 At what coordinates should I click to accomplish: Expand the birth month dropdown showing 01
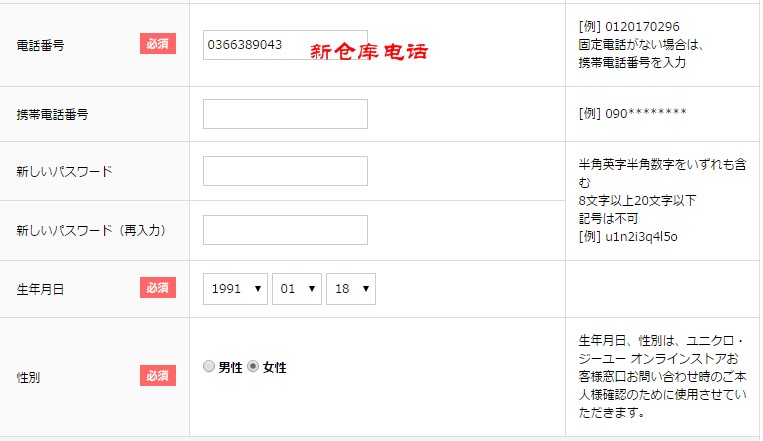pos(297,289)
